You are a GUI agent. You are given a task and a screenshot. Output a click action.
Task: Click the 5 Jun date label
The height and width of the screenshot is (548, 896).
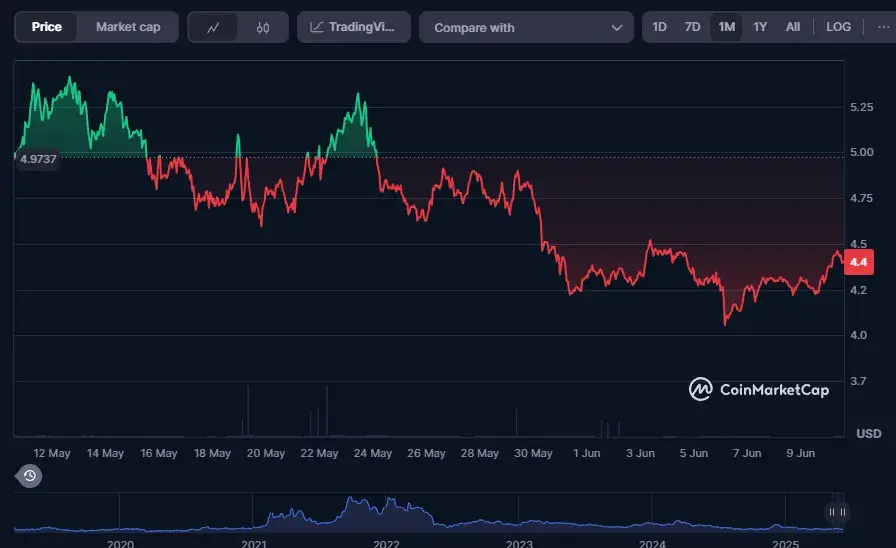point(694,453)
